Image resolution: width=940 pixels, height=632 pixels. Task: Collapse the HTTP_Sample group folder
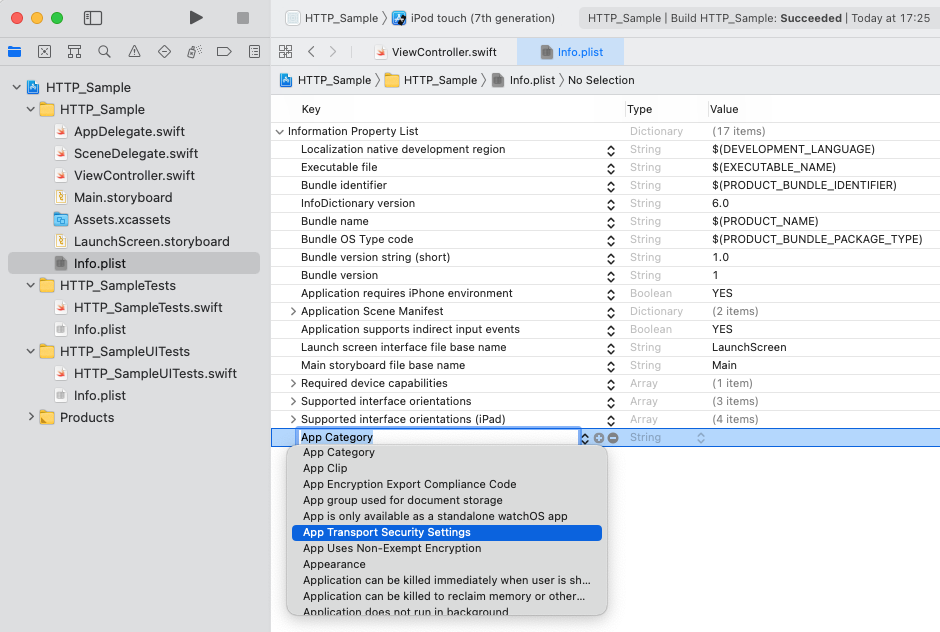[31, 109]
